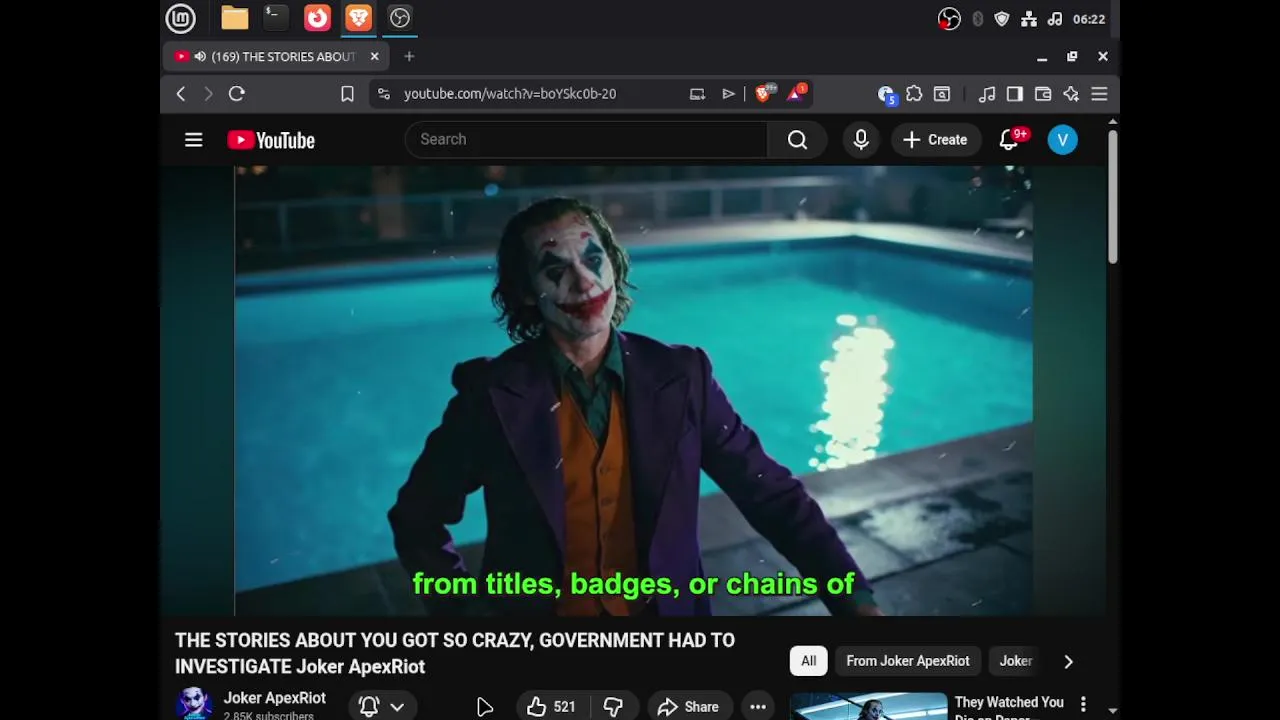
Task: Open the OBS recording tray indicator
Action: point(949,19)
